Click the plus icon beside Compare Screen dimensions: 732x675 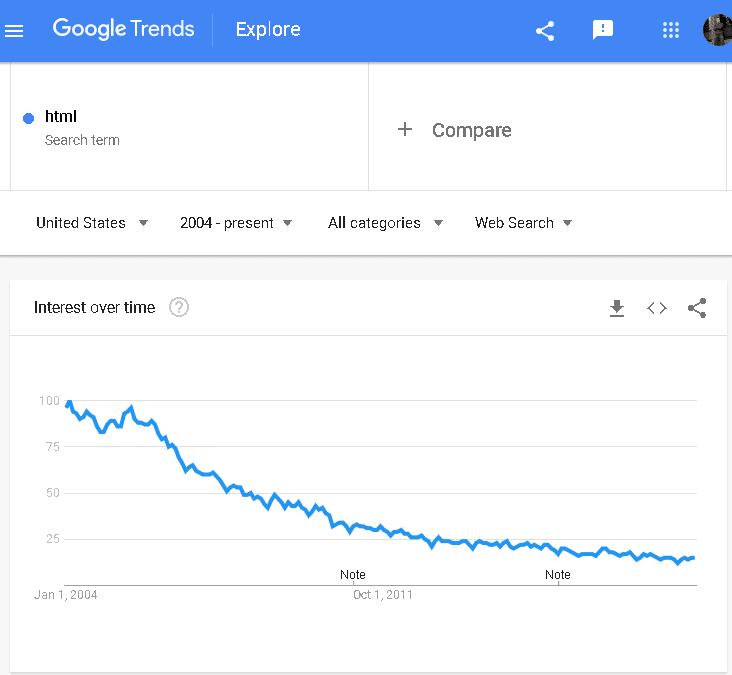click(405, 129)
